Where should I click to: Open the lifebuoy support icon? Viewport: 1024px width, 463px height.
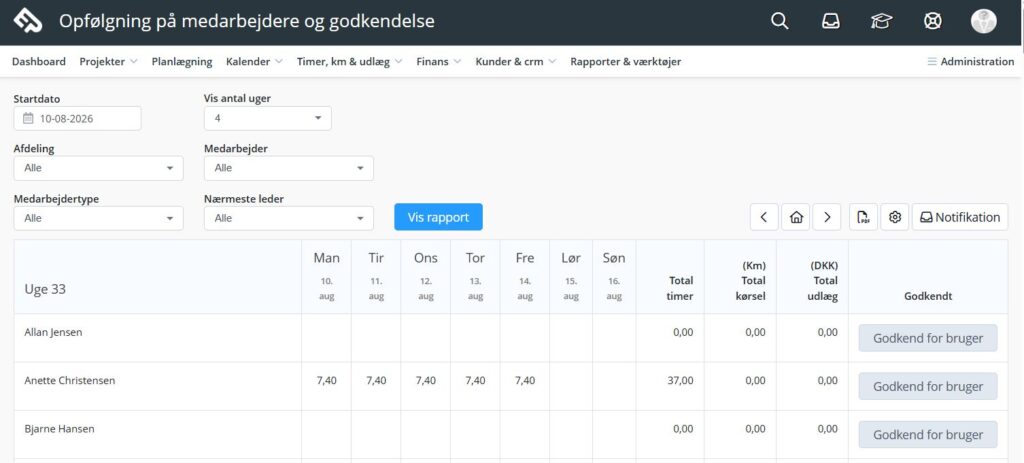[x=933, y=21]
